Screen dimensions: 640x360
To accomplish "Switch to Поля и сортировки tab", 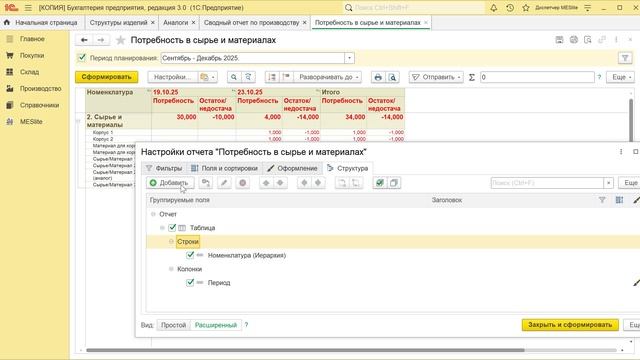I will 224,168.
